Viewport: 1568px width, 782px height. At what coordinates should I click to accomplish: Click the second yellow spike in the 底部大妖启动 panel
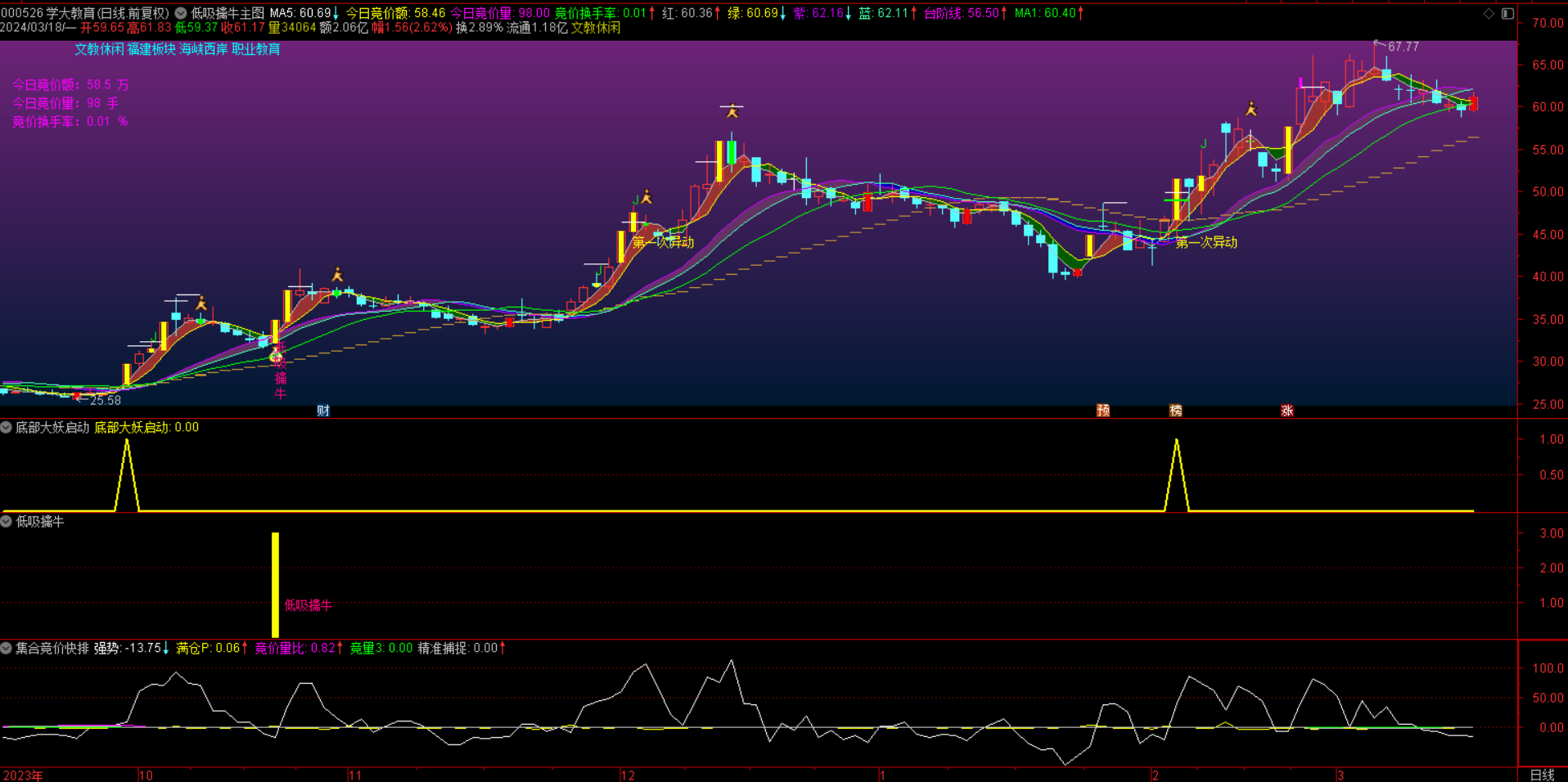point(1177,474)
